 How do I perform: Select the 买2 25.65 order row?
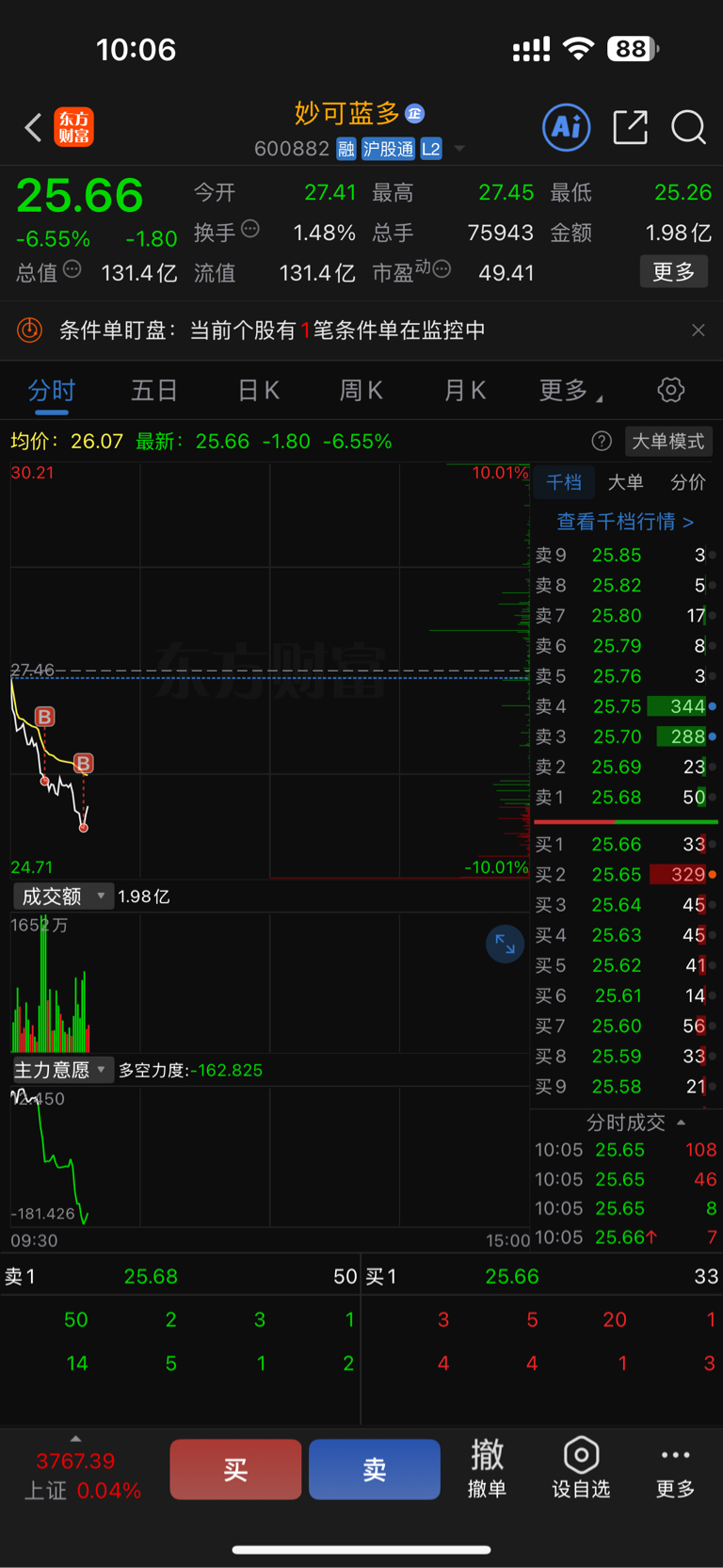[625, 874]
